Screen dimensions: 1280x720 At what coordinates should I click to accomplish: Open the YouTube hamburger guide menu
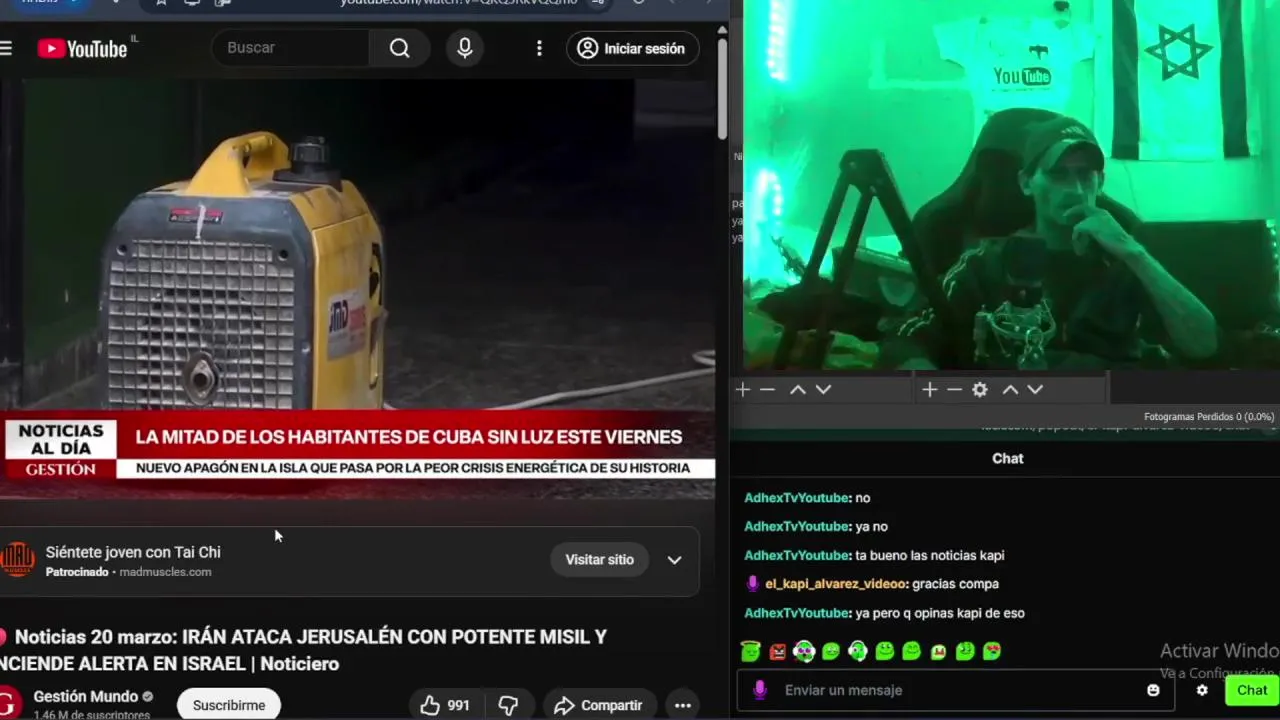tap(6, 48)
